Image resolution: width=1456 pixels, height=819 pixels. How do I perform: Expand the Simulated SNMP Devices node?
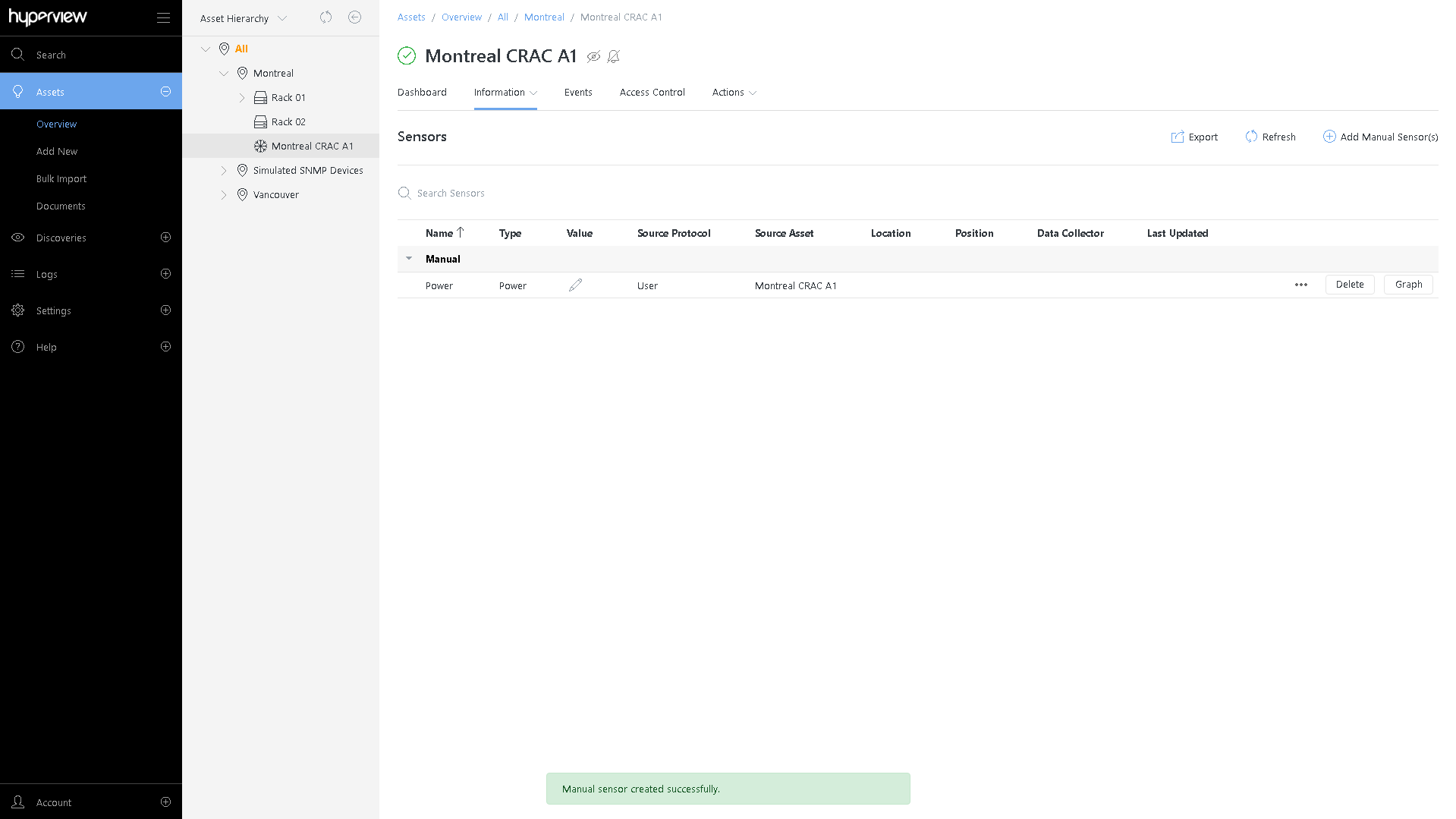pos(224,170)
